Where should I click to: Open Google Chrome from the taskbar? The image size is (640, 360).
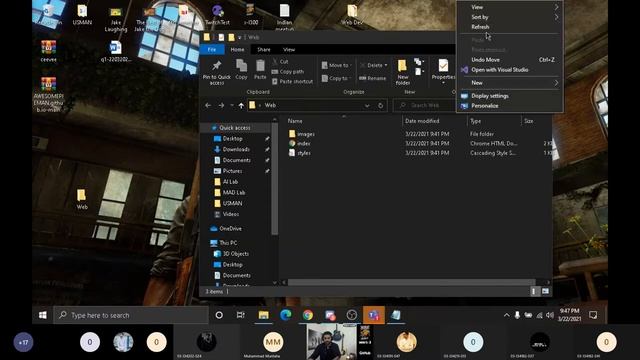pyautogui.click(x=308, y=315)
